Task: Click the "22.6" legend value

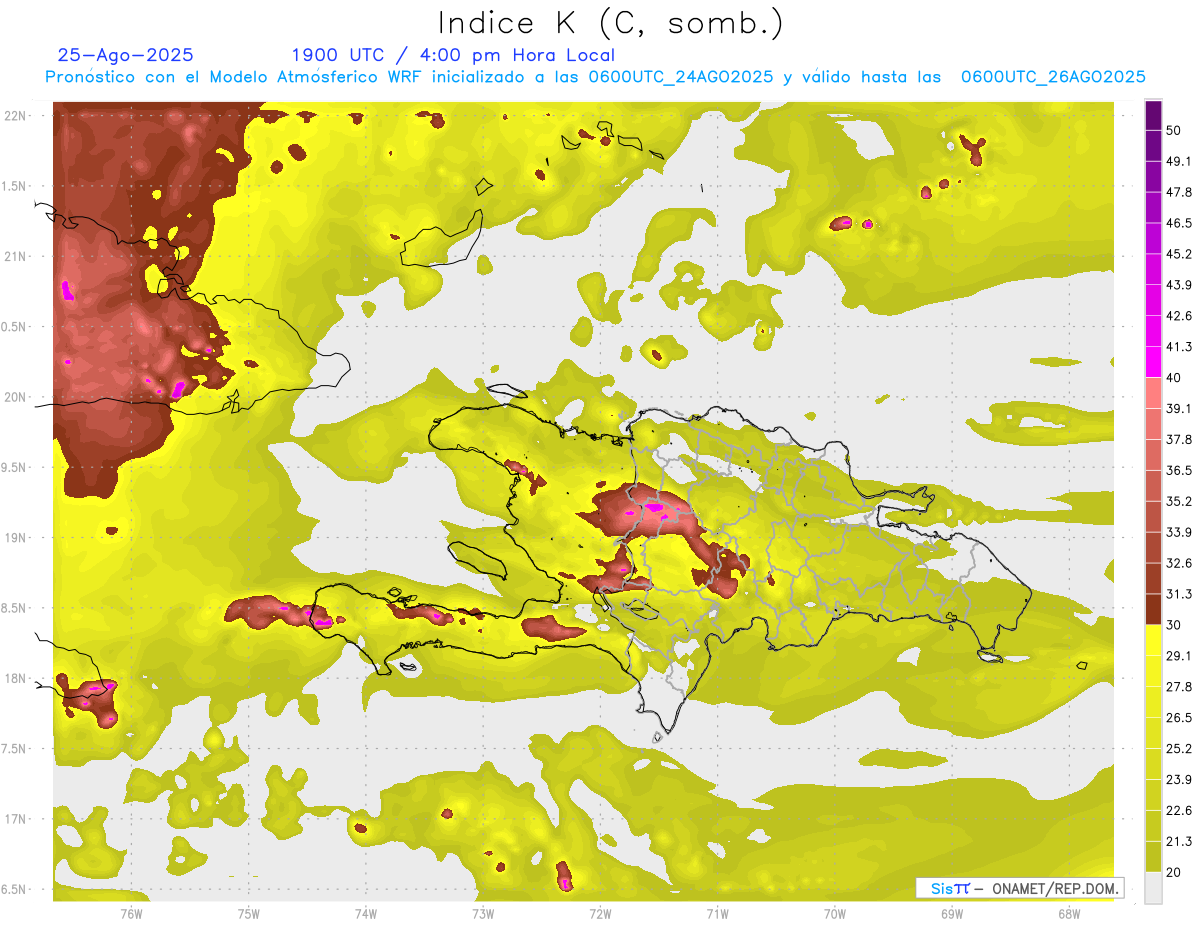Action: pos(1179,811)
